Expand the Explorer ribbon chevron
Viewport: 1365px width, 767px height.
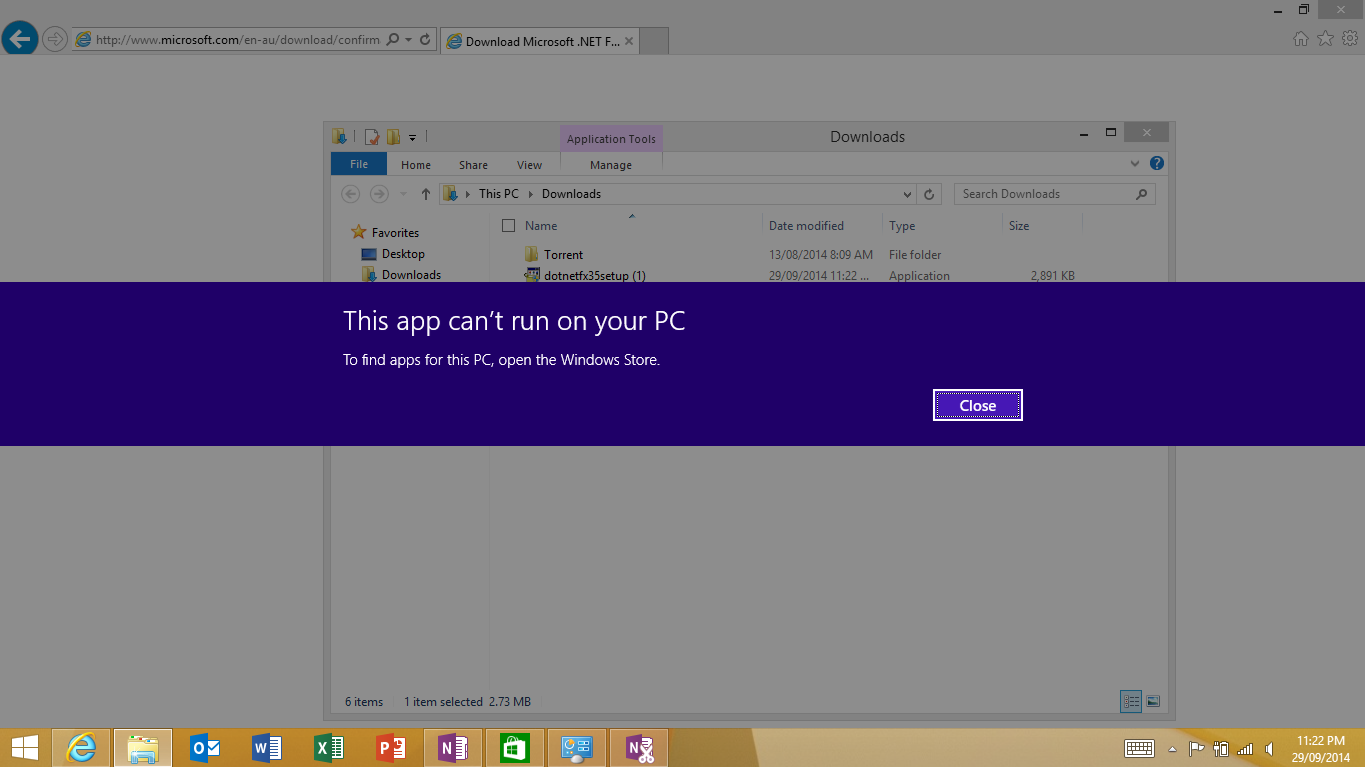pos(1135,164)
